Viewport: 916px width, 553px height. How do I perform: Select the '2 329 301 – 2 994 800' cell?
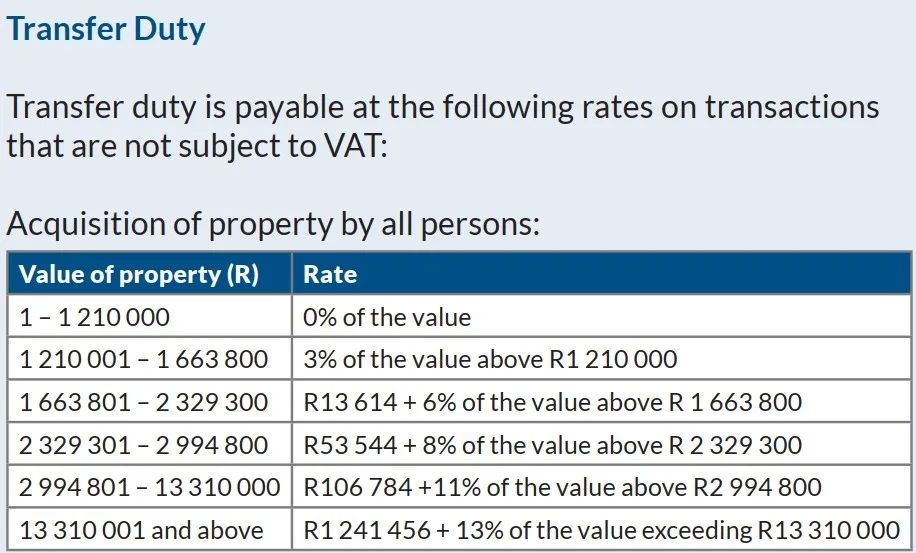144,445
